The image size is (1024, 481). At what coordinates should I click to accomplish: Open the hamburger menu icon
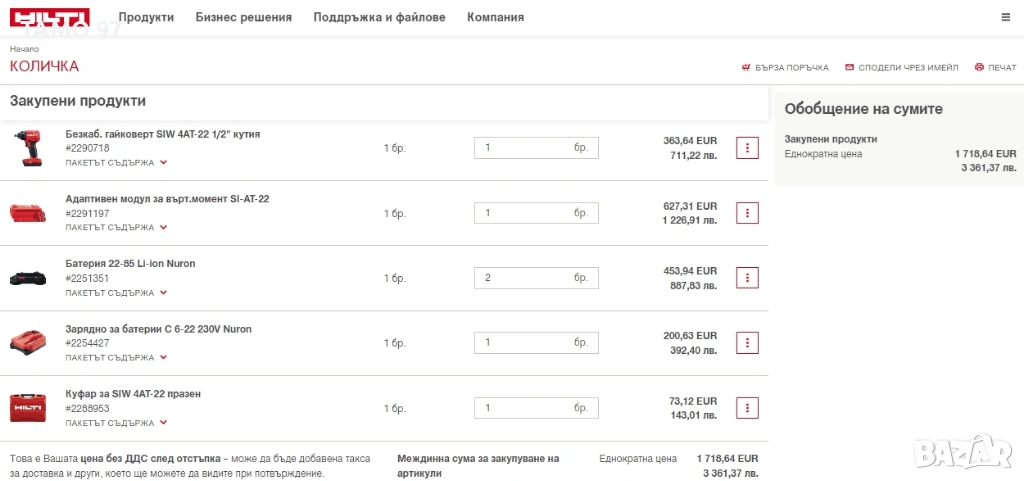pyautogui.click(x=1005, y=17)
